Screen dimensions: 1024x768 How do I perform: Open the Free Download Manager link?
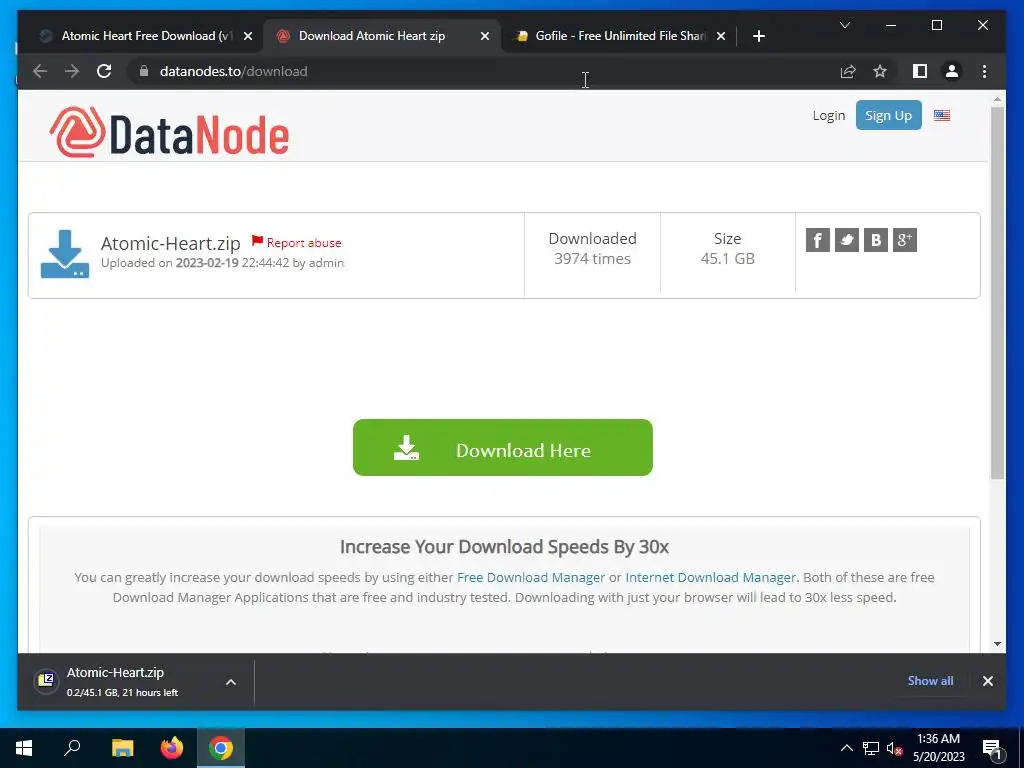(530, 577)
